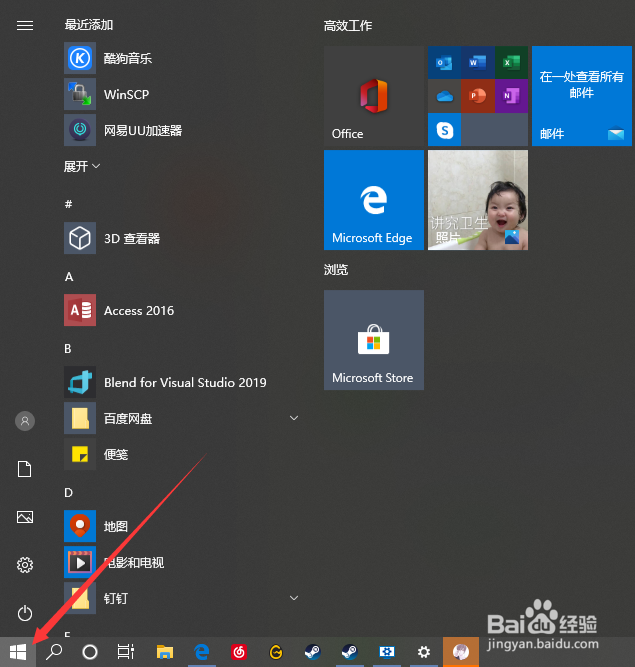Launch WinSCP from the recently added list
This screenshot has height=667, width=635.
click(x=181, y=94)
